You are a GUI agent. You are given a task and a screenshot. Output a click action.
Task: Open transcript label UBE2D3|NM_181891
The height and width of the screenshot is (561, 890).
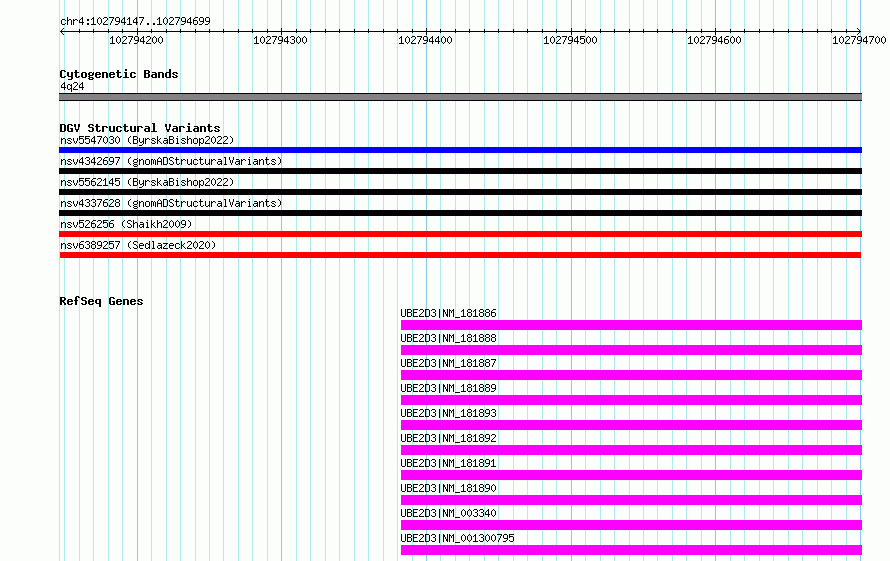point(448,463)
